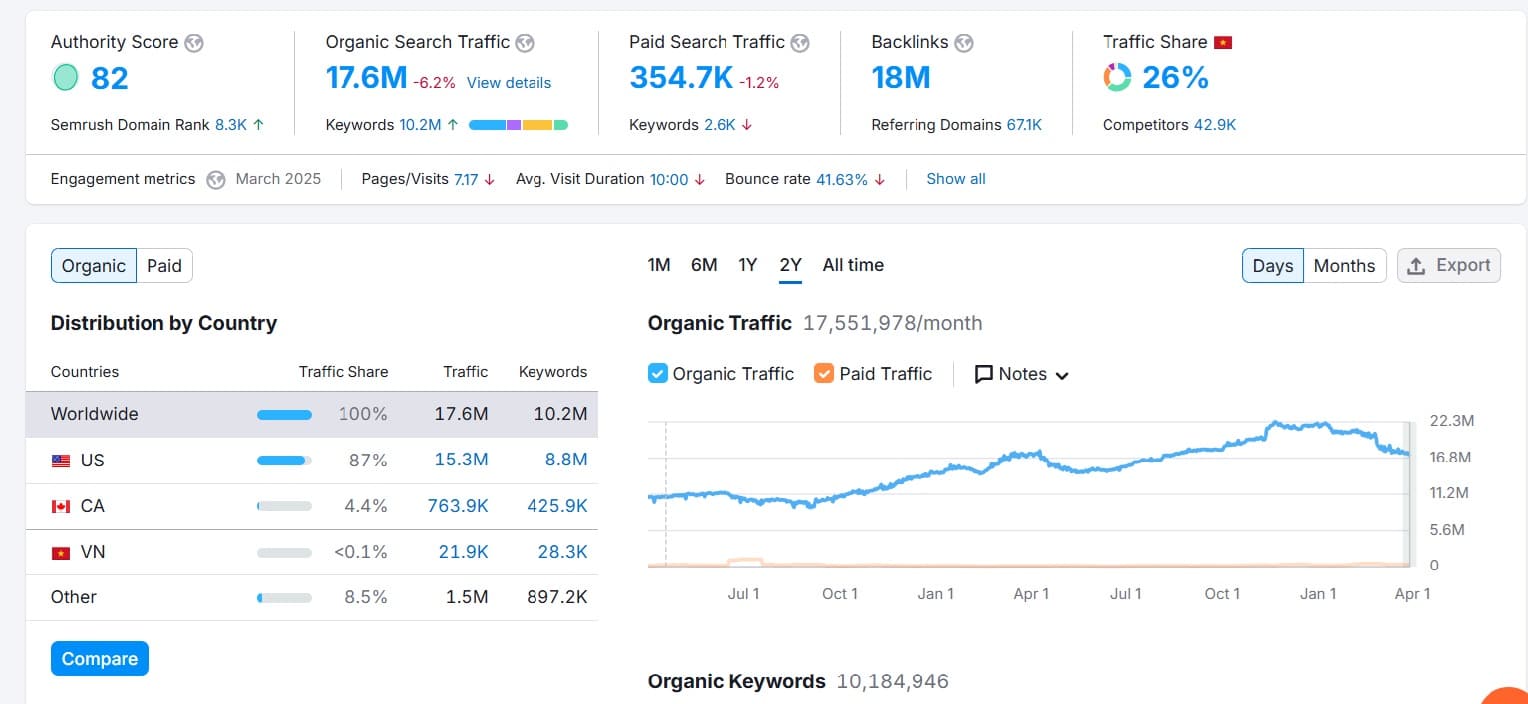The width and height of the screenshot is (1528, 704).
Task: Uncheck the Organic Traffic checkbox
Action: click(x=658, y=374)
